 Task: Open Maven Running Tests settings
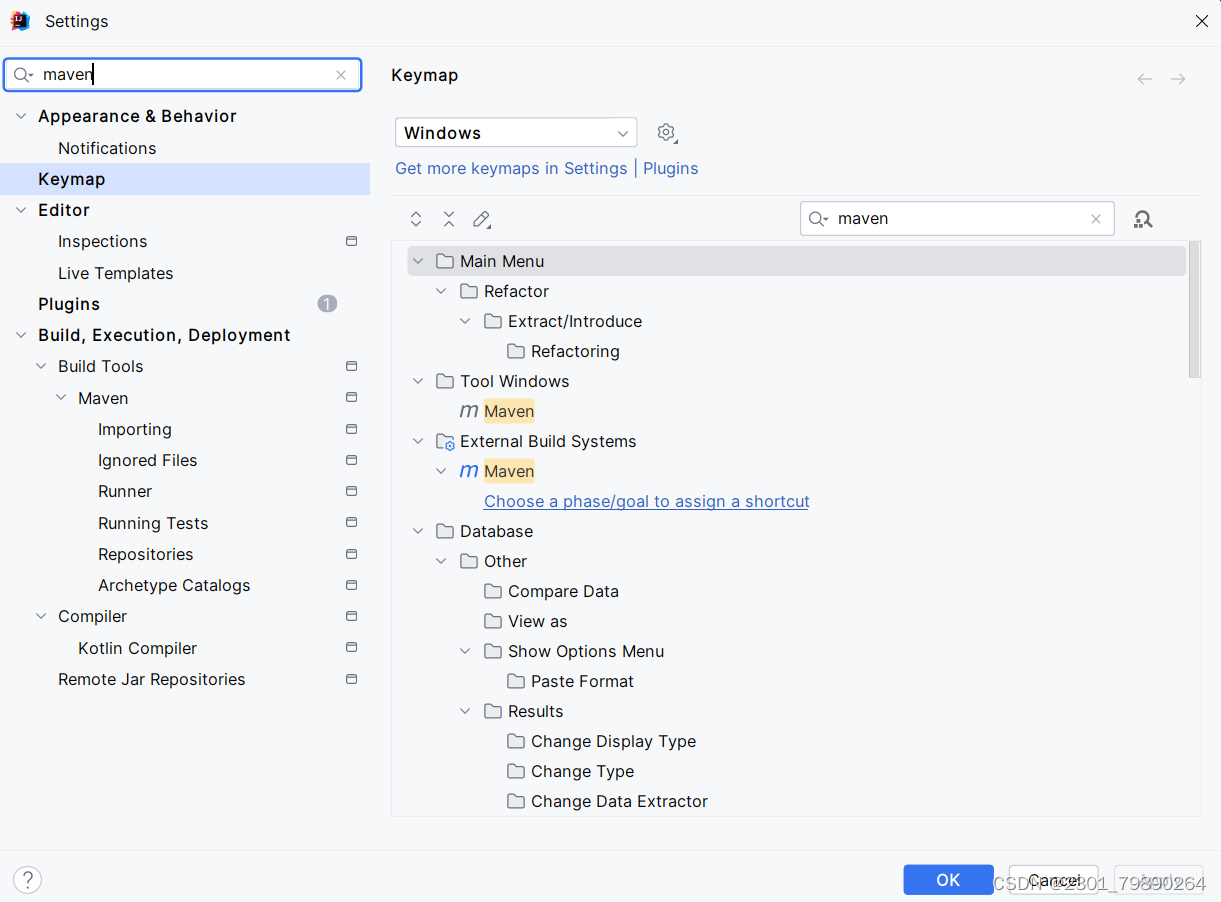click(x=153, y=523)
